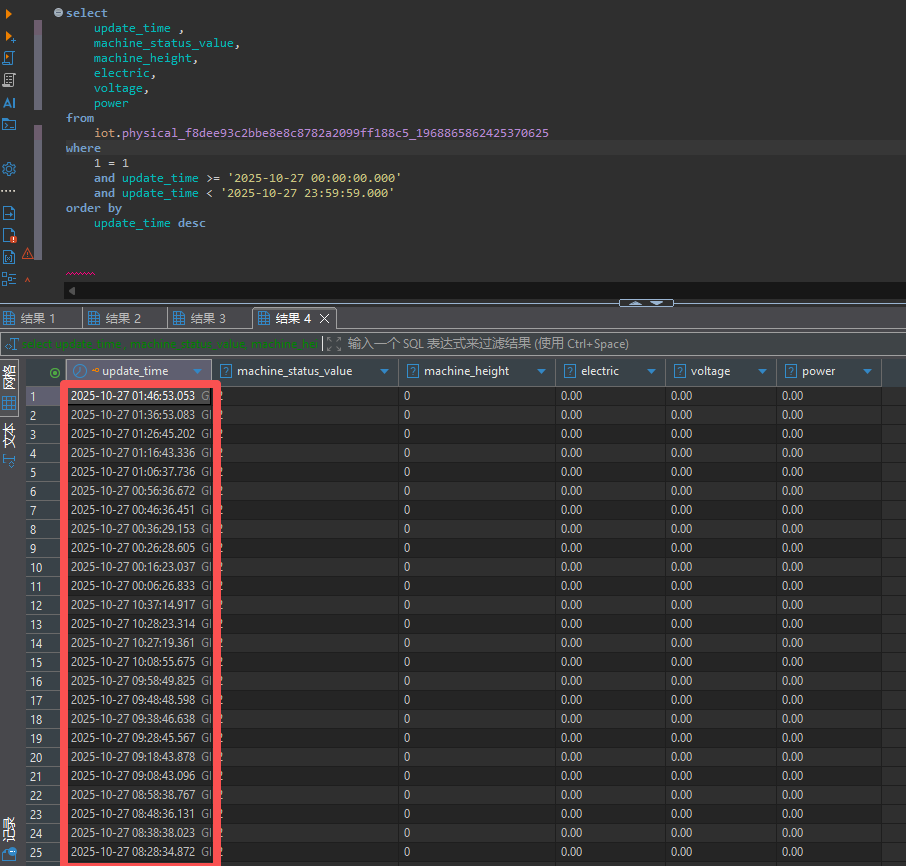Close the 结果 4 tab

324,318
